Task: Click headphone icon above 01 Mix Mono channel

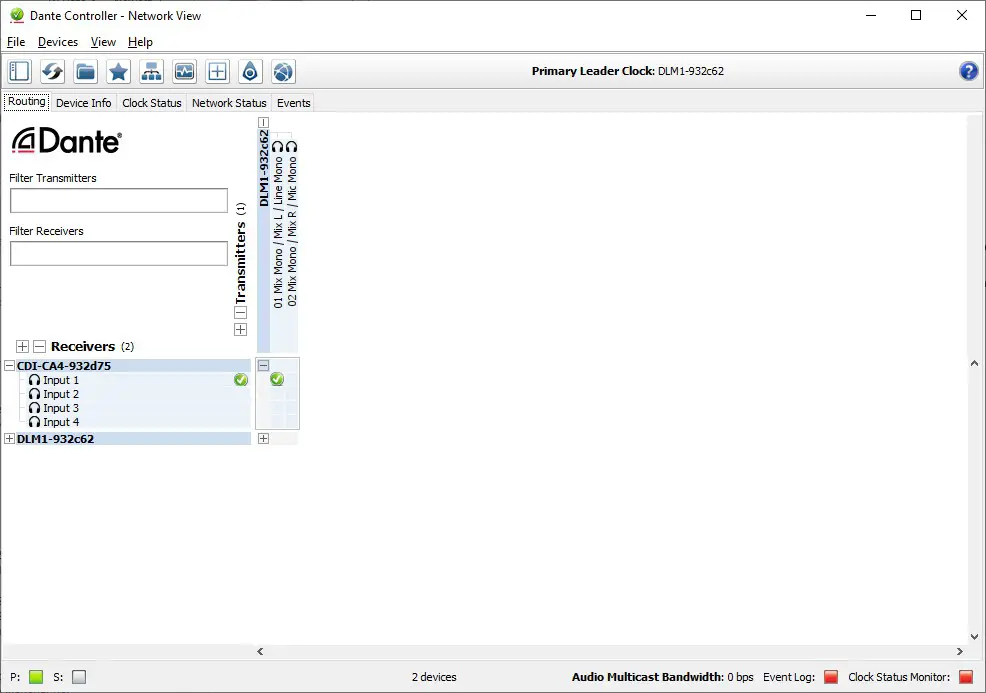Action: tap(277, 146)
